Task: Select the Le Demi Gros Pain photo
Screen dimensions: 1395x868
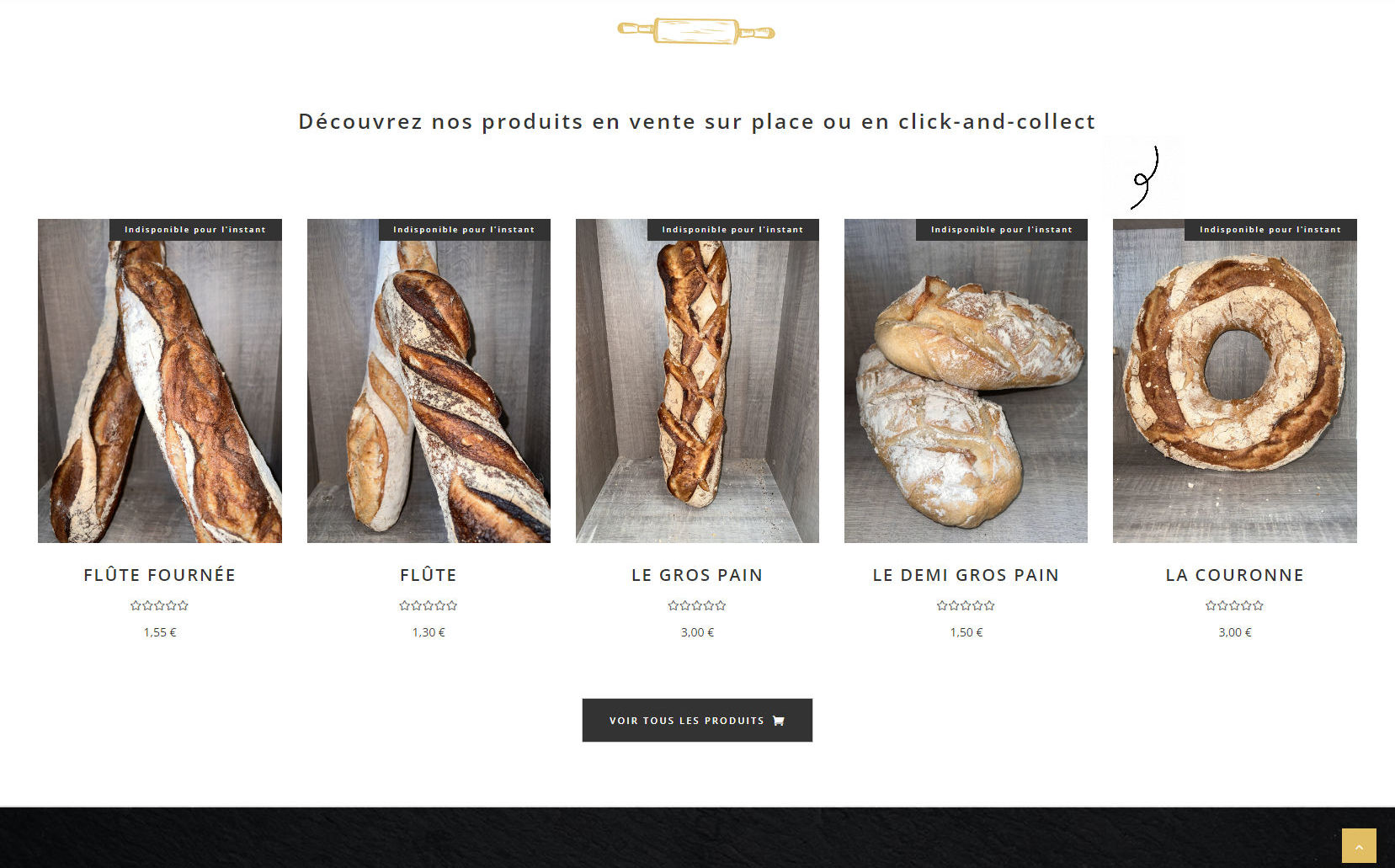Action: (x=966, y=381)
